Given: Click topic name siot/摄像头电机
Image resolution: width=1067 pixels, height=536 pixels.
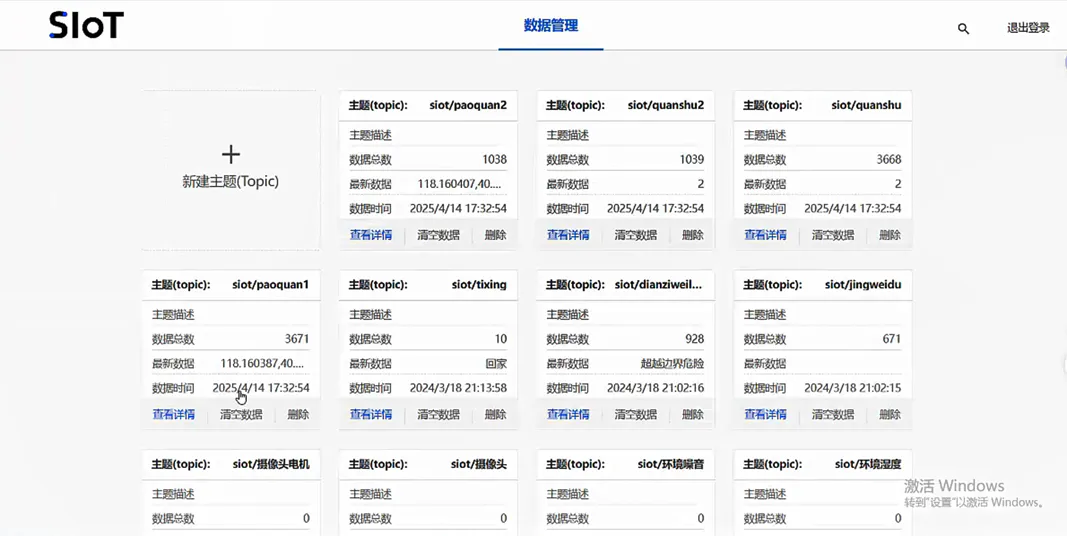Looking at the screenshot, I should pyautogui.click(x=271, y=465).
